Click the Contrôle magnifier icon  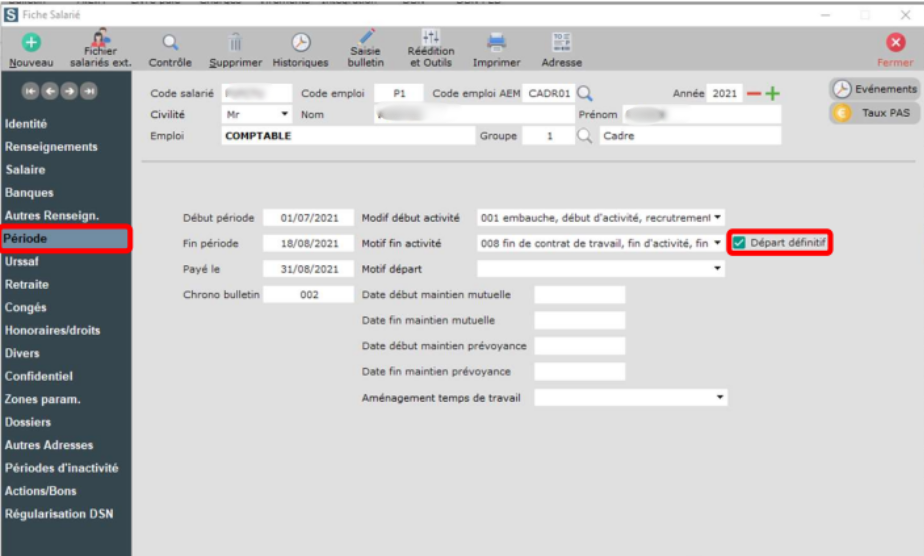tap(170, 42)
